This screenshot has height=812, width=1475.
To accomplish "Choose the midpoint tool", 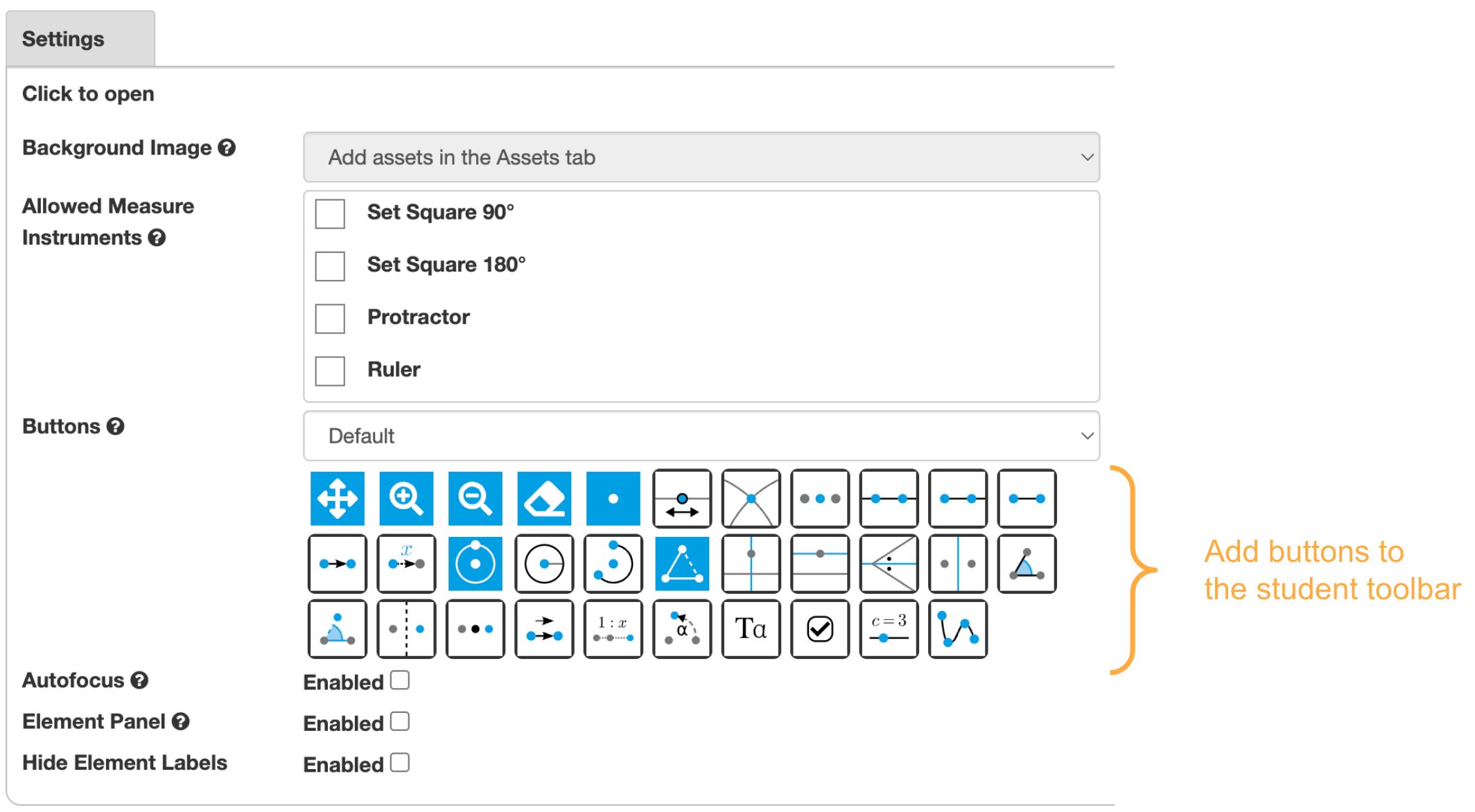I will pos(475,629).
